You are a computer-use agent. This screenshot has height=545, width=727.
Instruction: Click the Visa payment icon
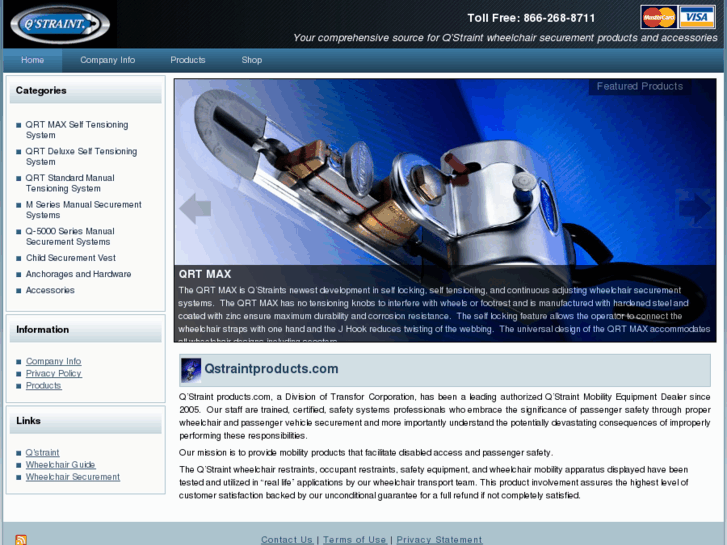point(696,18)
